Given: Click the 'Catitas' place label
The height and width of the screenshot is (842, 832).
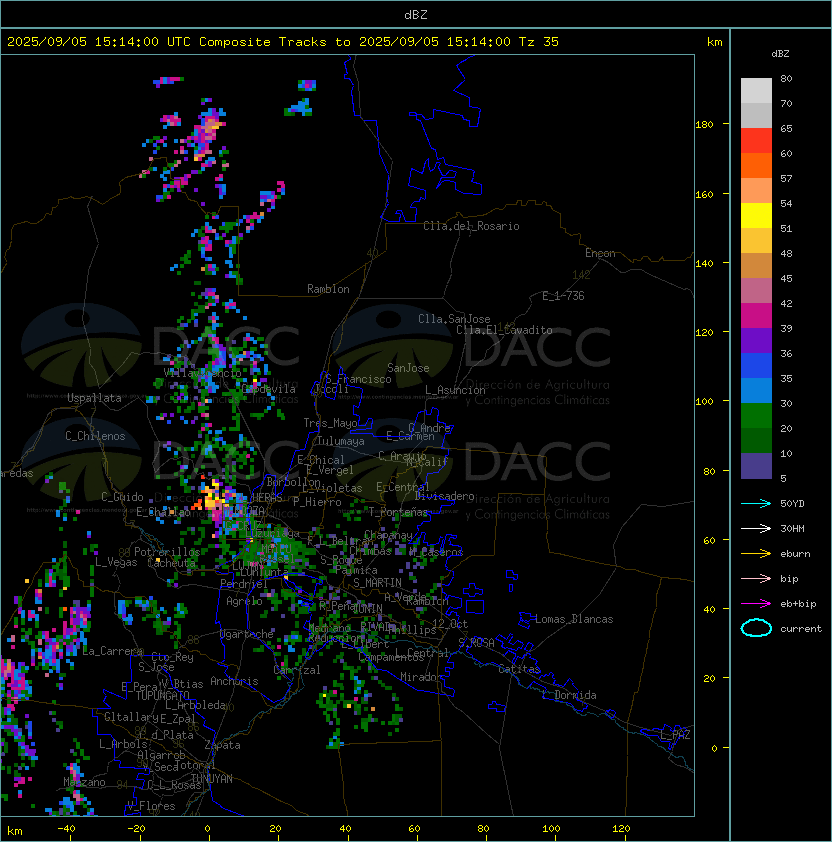Looking at the screenshot, I should point(519,669).
